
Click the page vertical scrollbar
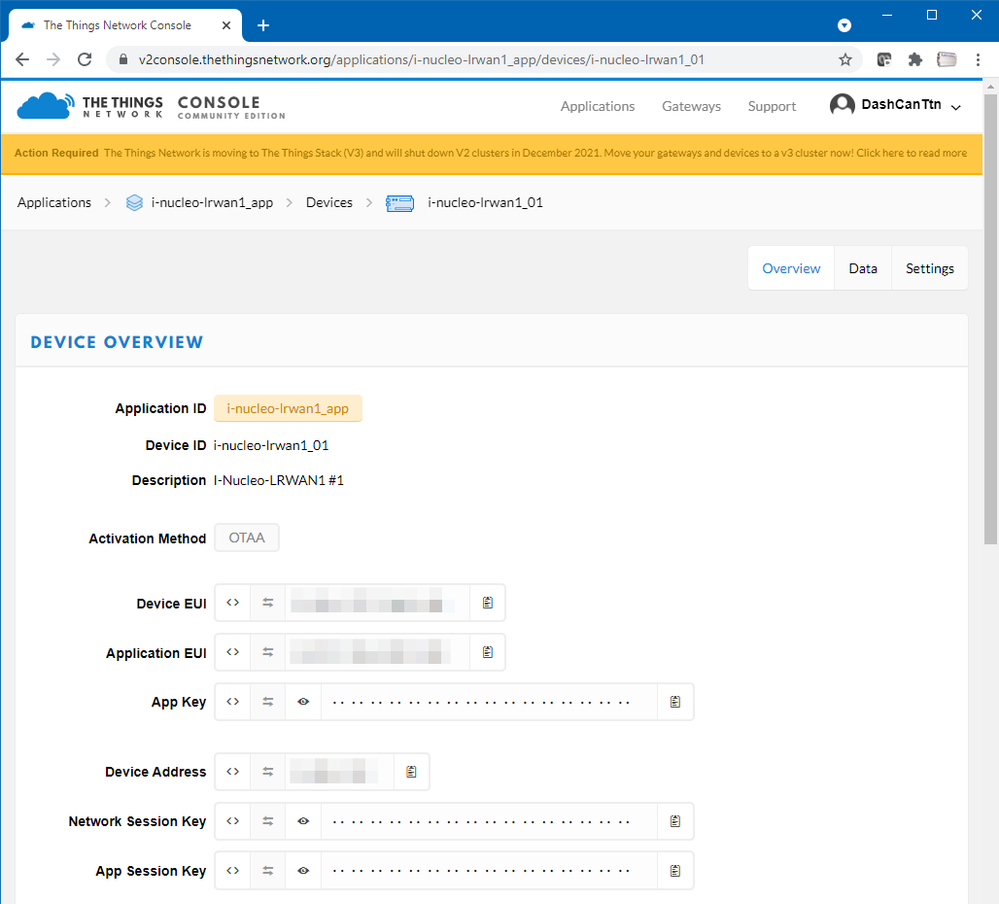[x=991, y=319]
